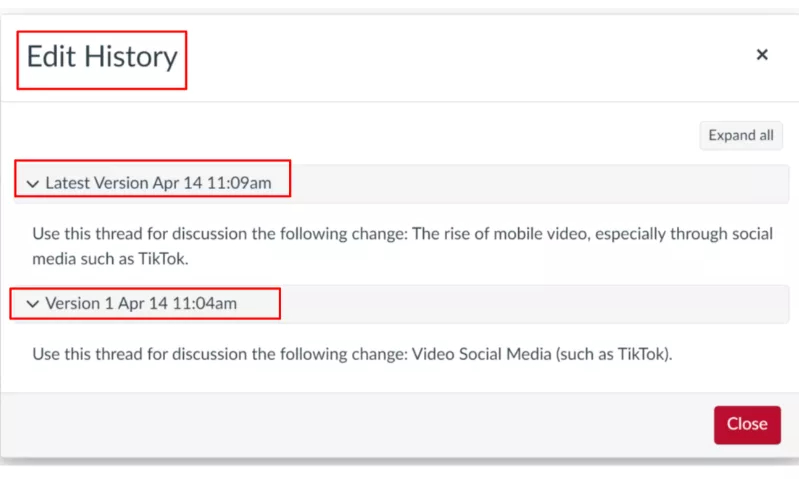Close the Edit History dialog with the X icon

(x=762, y=55)
